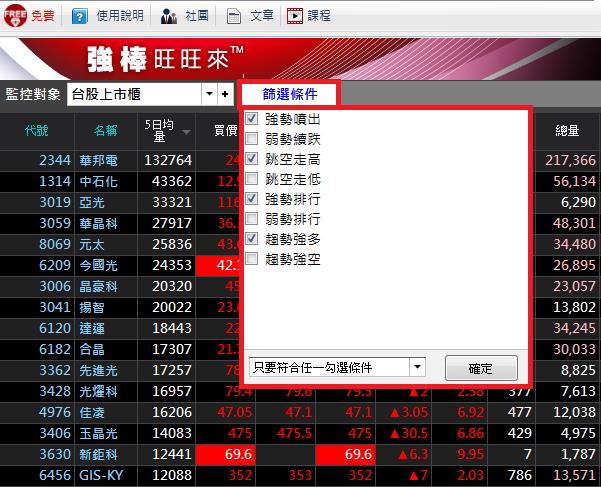The image size is (601, 487).
Task: Select stock code 2344
Action: click(x=55, y=160)
